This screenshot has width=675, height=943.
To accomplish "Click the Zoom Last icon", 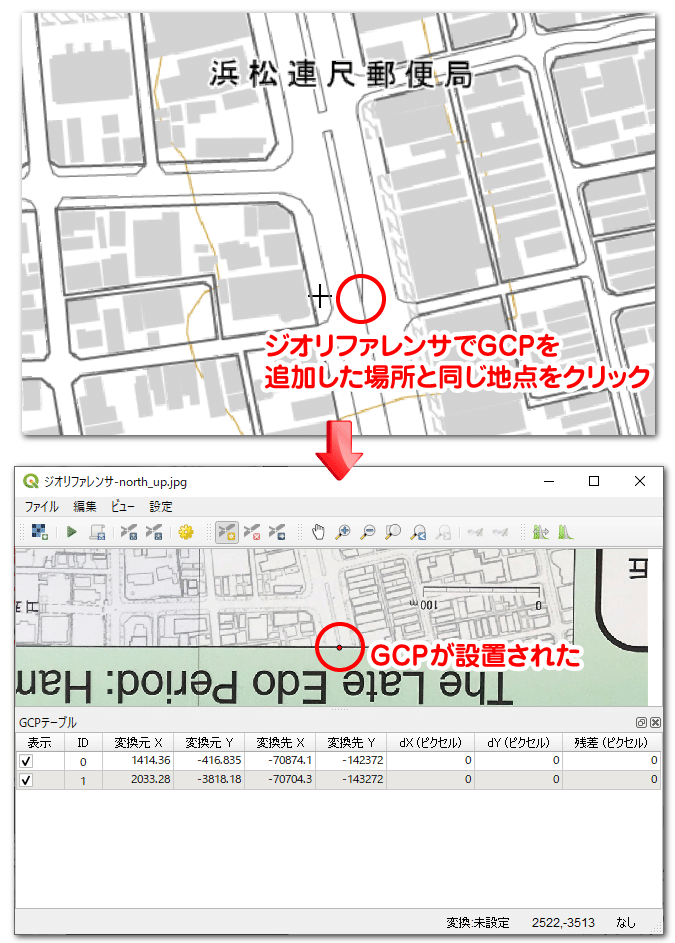I will (418, 532).
